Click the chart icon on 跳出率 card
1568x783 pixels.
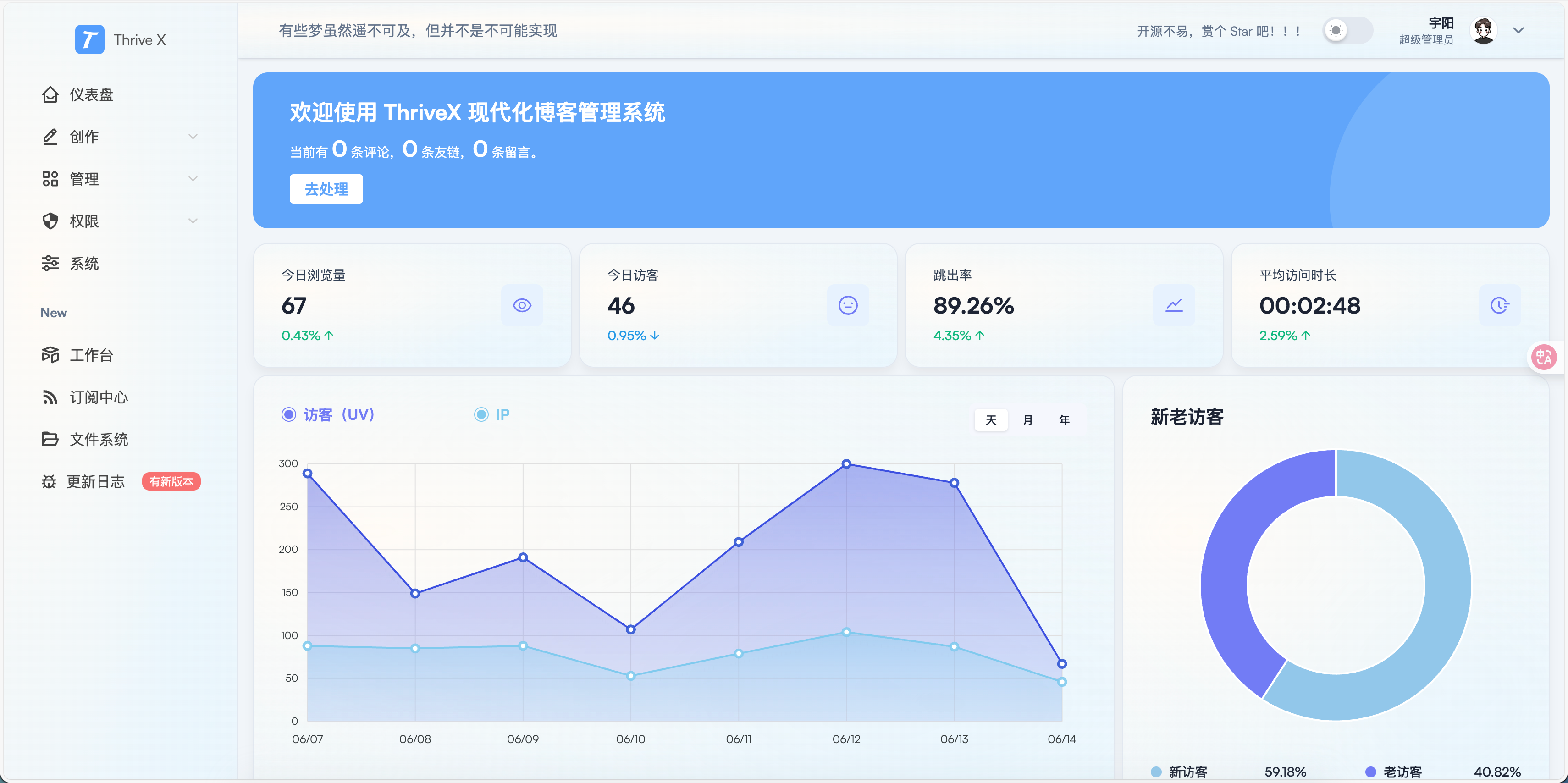tap(1174, 305)
